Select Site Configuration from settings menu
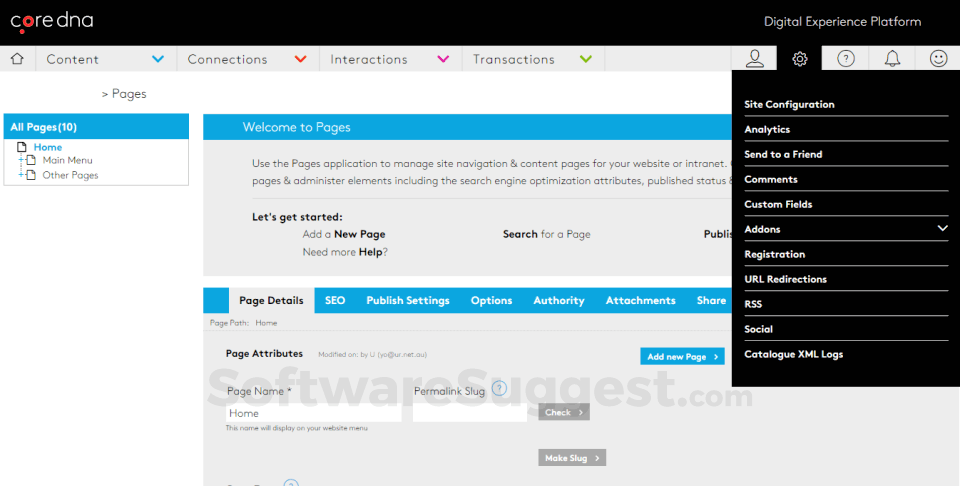 click(x=789, y=104)
